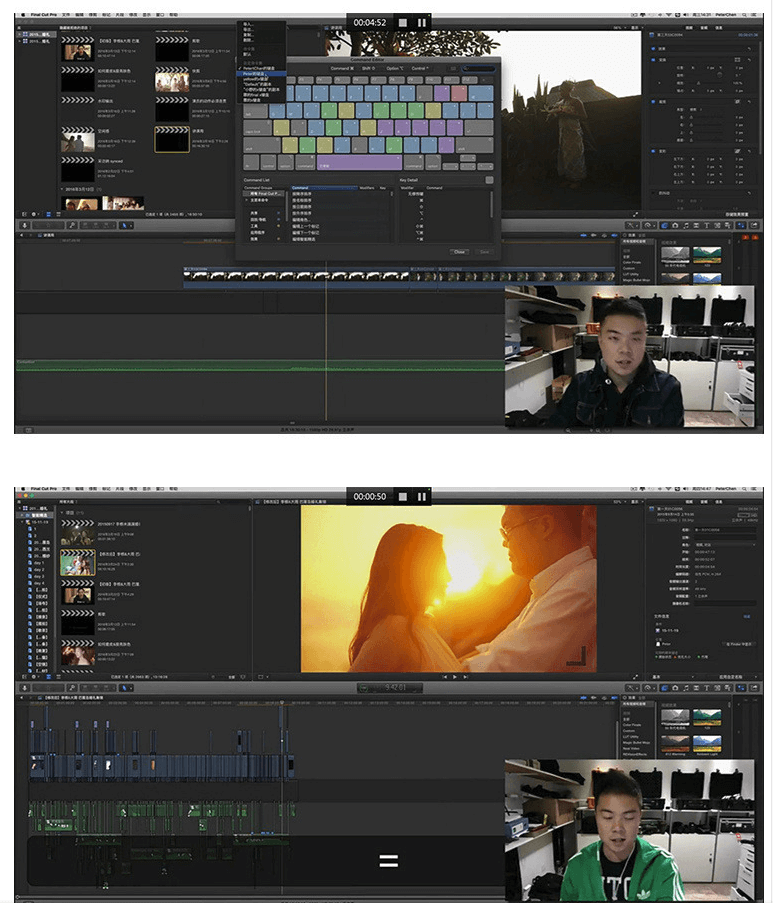Toggle the Shift modifier in Command Editor
This screenshot has height=903, width=773.
pos(368,69)
